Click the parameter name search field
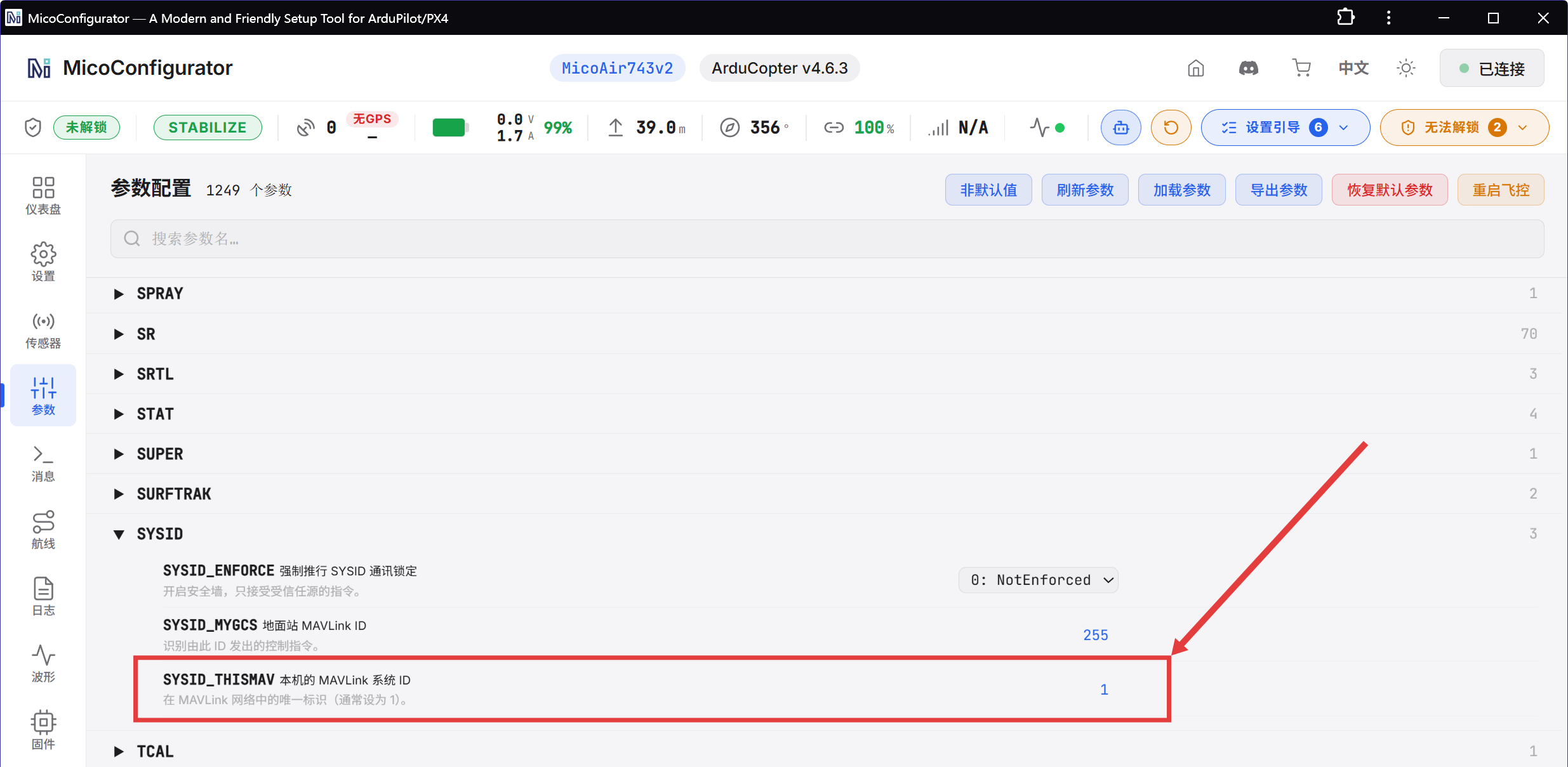Screen dimensions: 1568x767 [827, 239]
